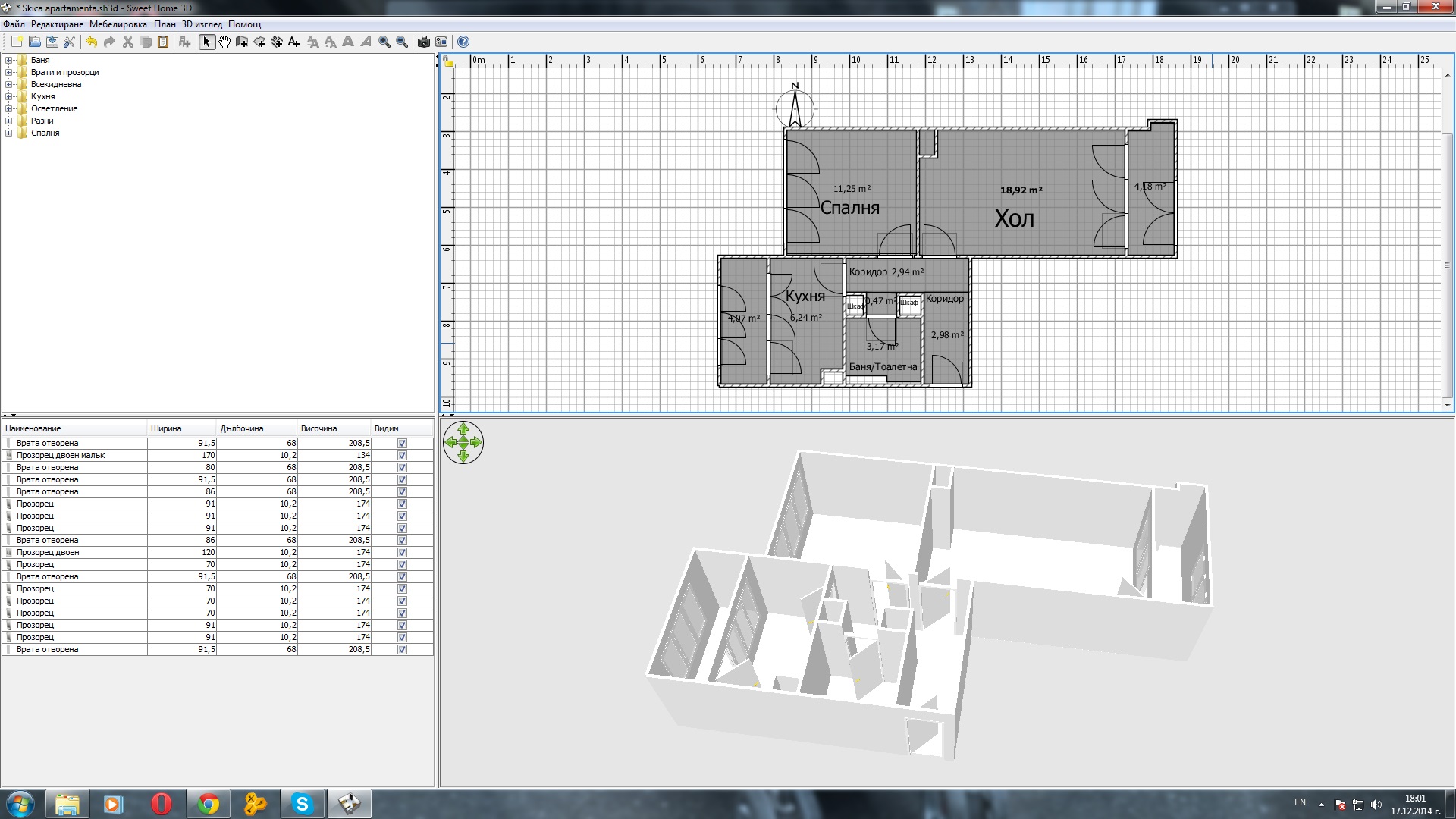Click the Наименование column header

[33, 428]
